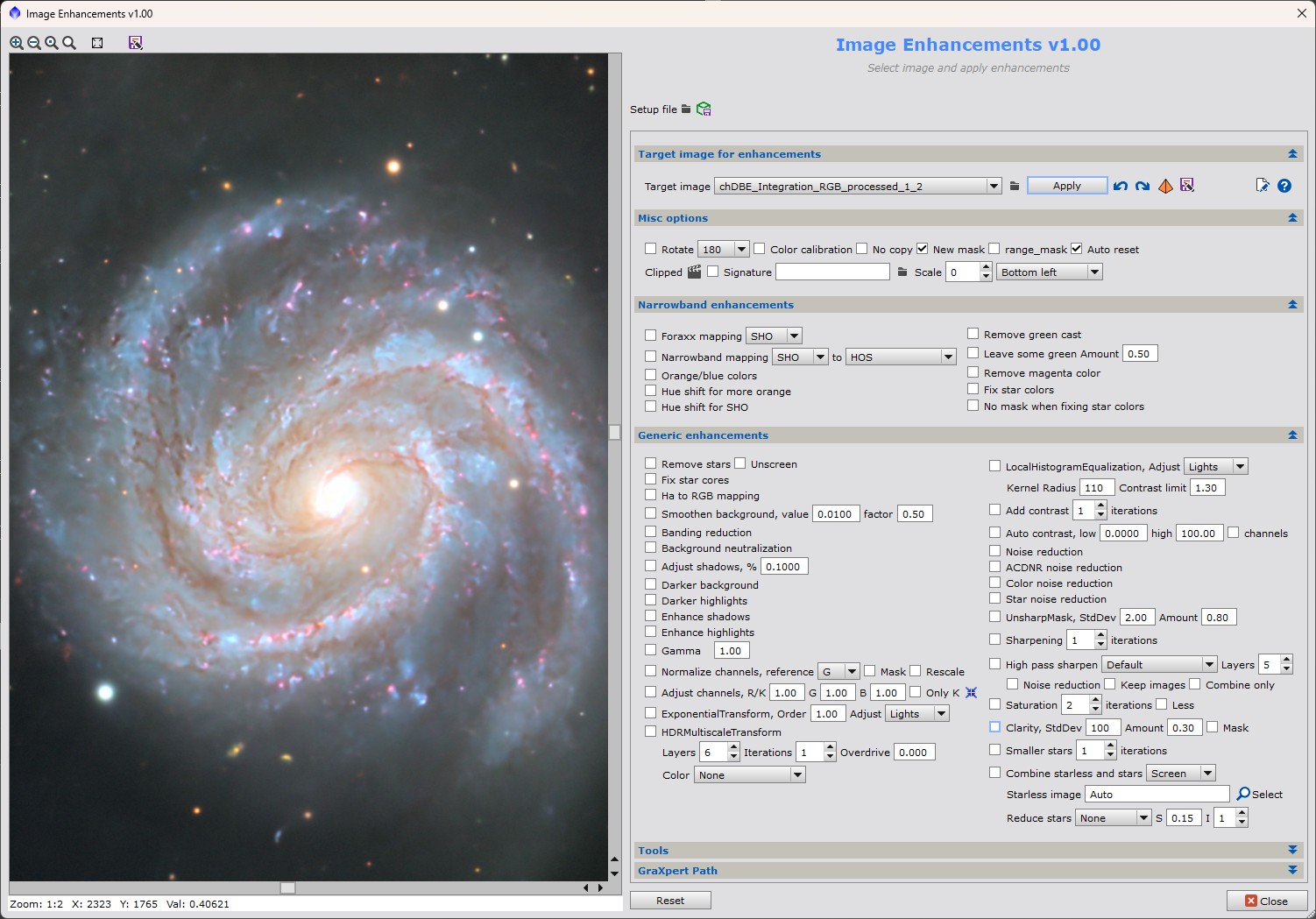Open the Target image dropdown

coord(994,186)
